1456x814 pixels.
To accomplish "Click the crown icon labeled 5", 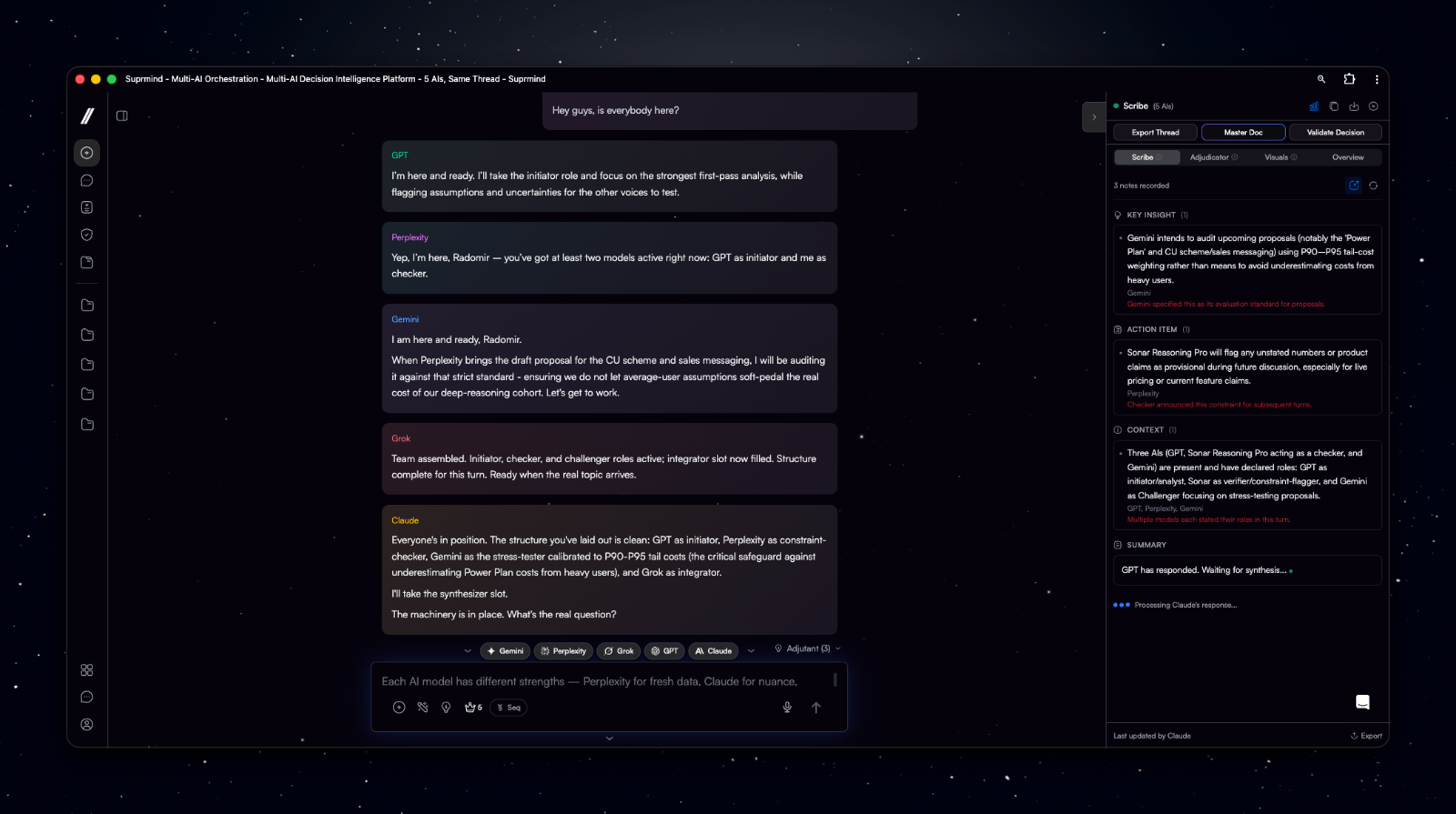I will tap(473, 708).
